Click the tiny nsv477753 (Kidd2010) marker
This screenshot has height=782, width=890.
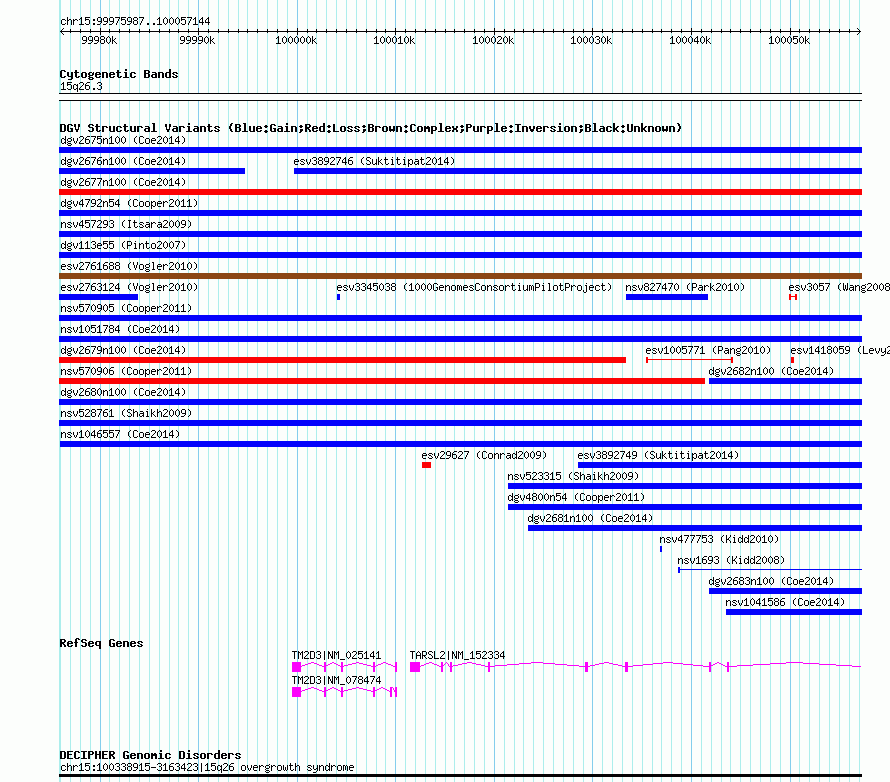[x=661, y=549]
